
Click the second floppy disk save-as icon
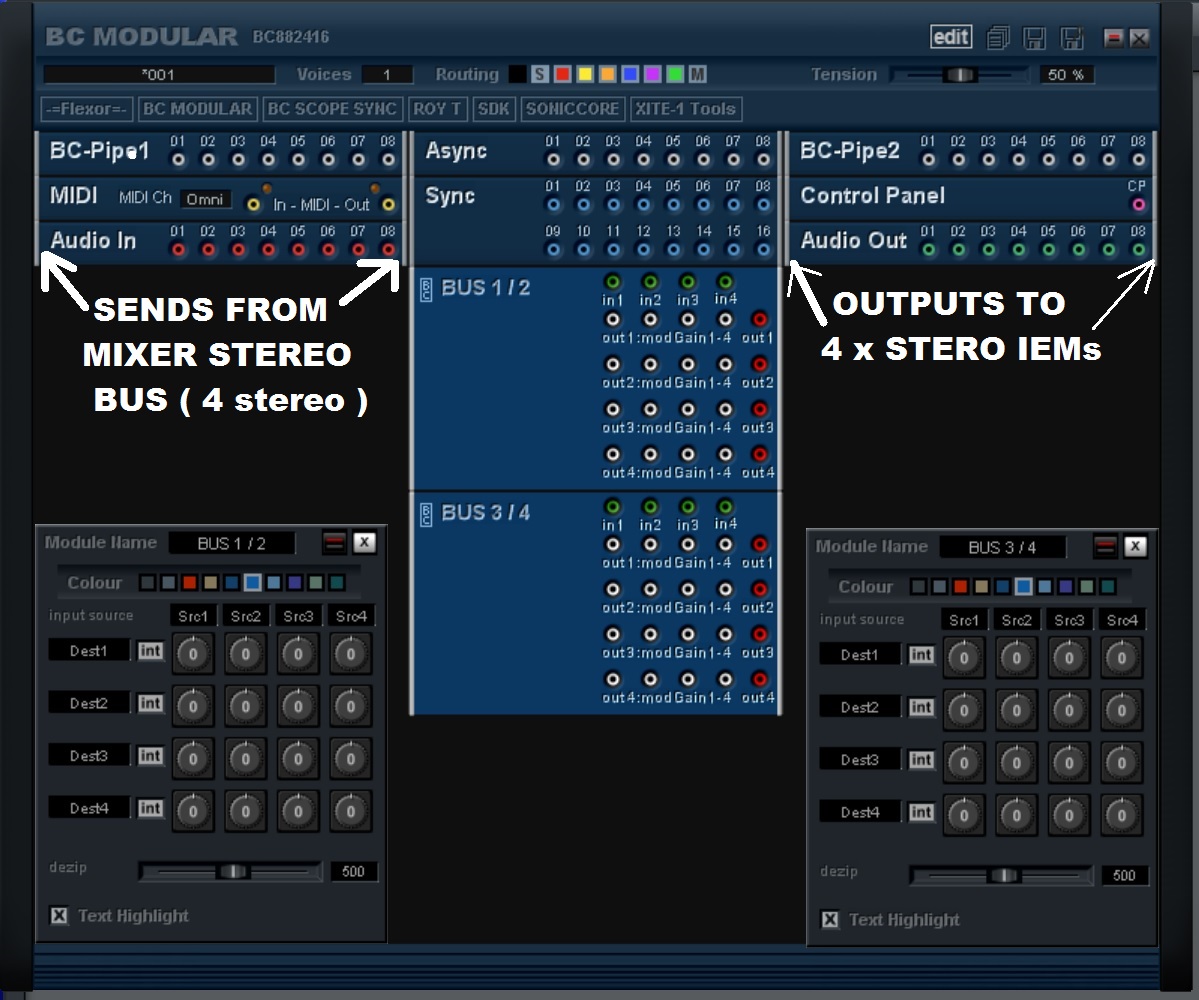click(1072, 38)
